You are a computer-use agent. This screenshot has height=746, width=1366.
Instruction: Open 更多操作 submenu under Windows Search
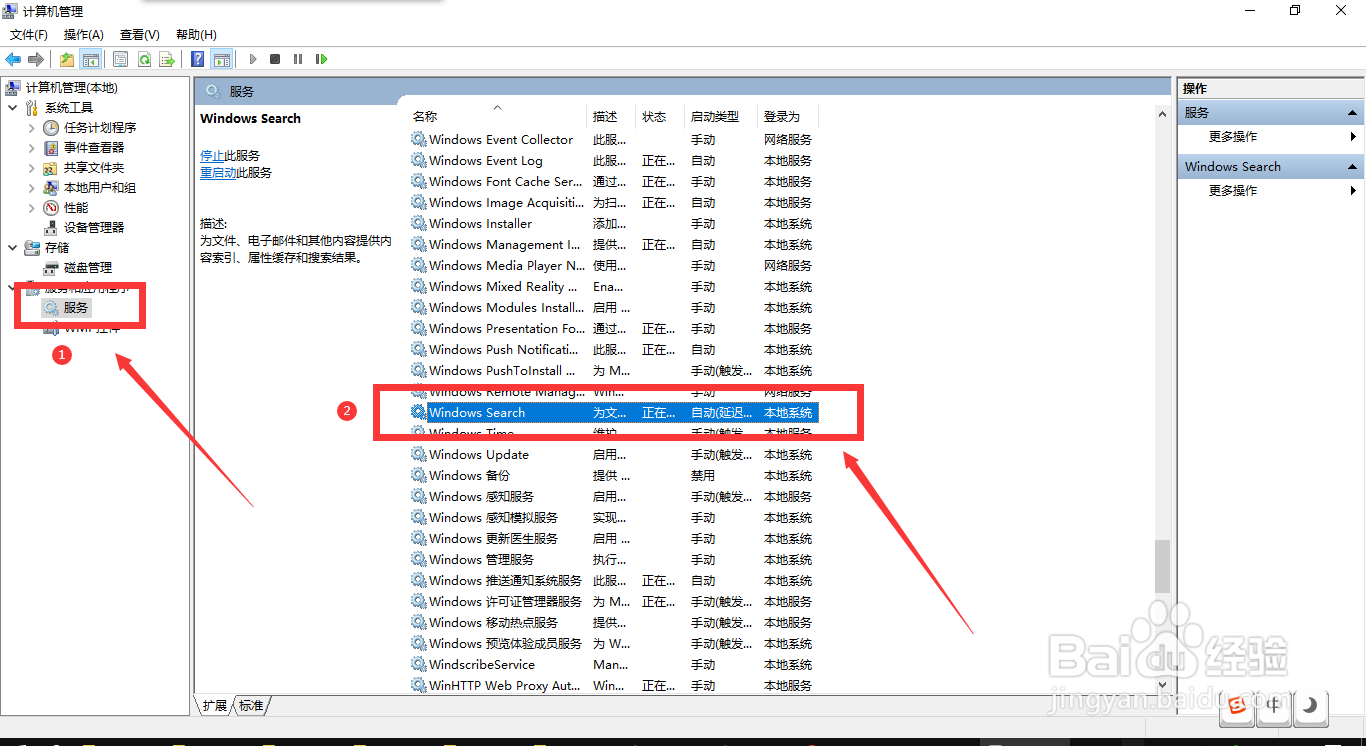pyautogui.click(x=1270, y=191)
